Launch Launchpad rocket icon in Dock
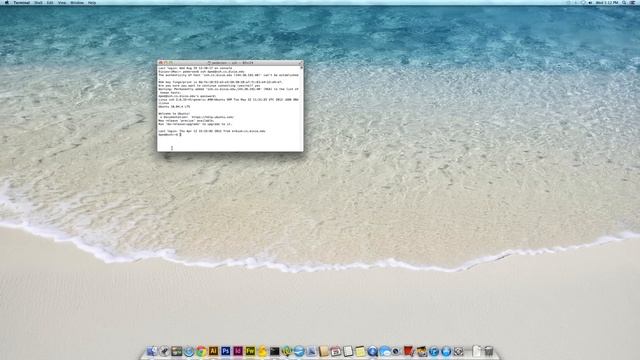Image resolution: width=640 pixels, height=360 pixels. pos(164,351)
